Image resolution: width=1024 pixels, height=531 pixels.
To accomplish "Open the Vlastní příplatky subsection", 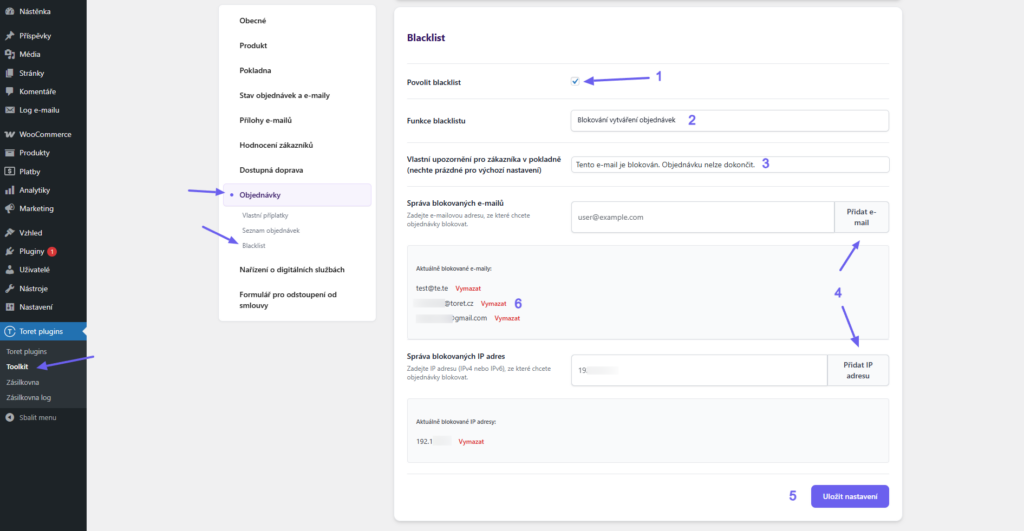I will (x=265, y=215).
